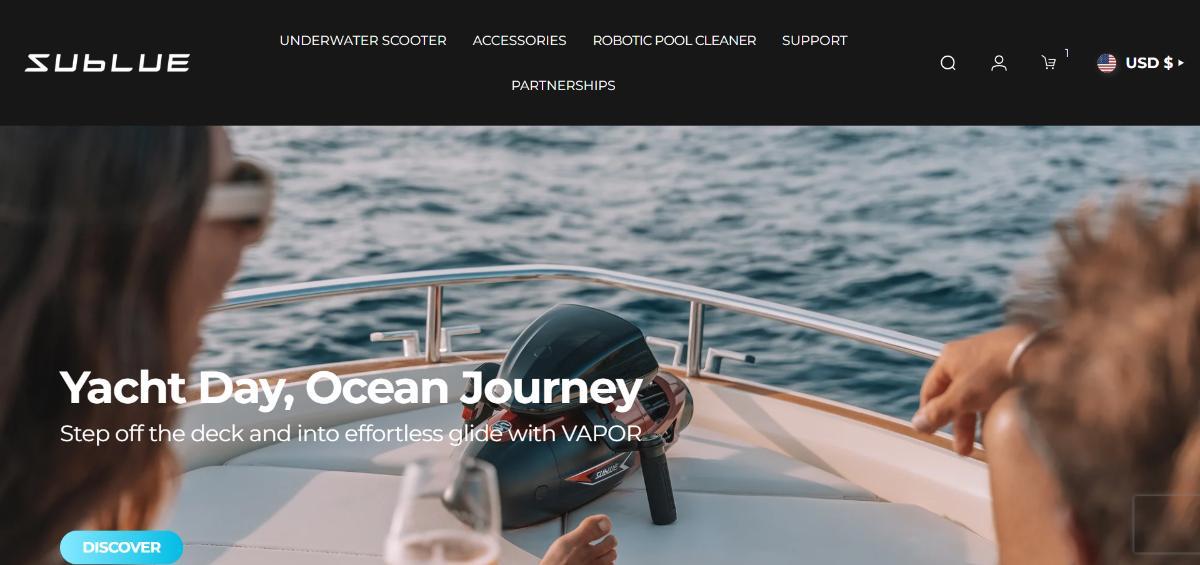Screen dimensions: 1200x565
Task: Click the champagne glass in the banner image
Action: pyautogui.click(x=442, y=514)
